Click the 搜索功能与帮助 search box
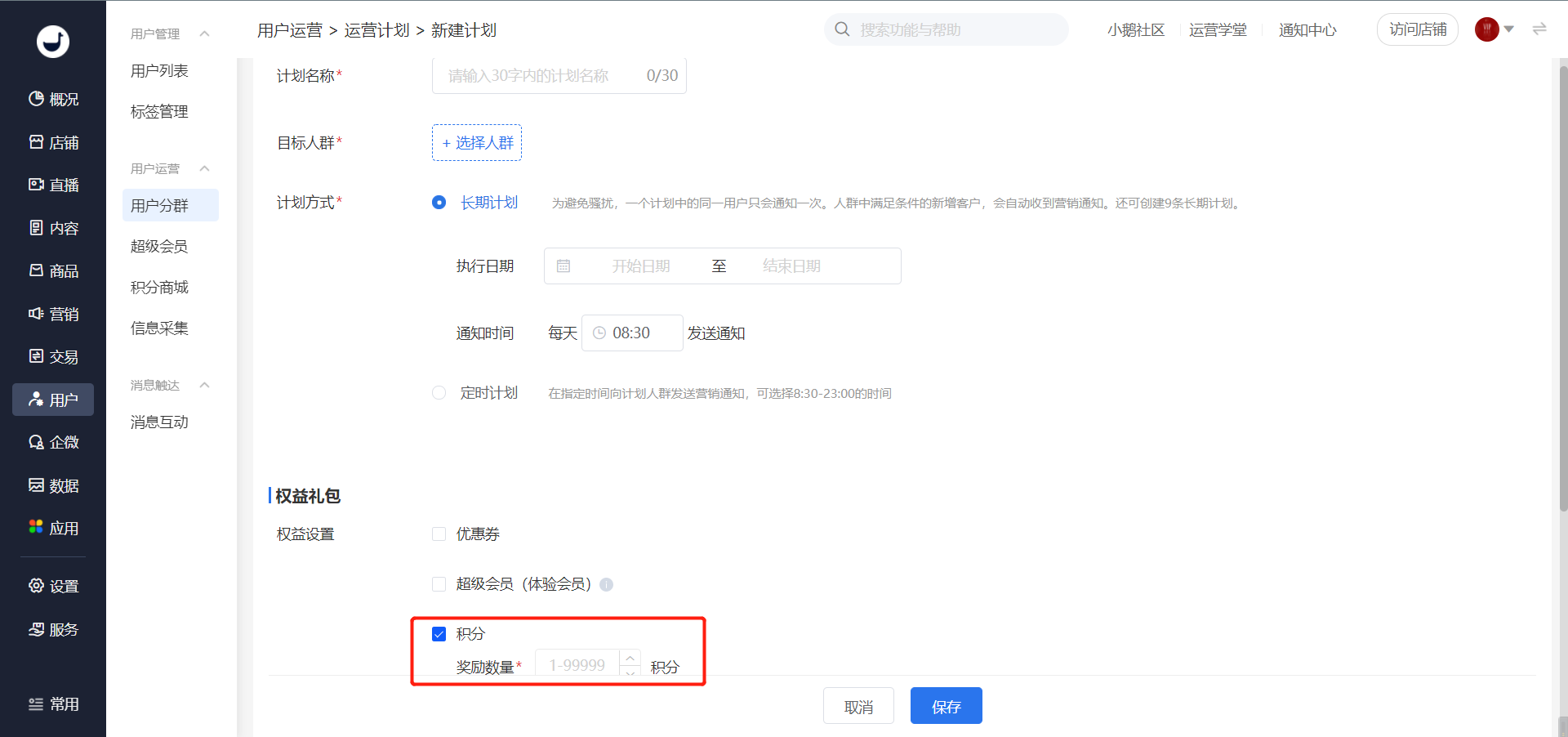Screen dimensions: 1568x737 pyautogui.click(x=947, y=29)
